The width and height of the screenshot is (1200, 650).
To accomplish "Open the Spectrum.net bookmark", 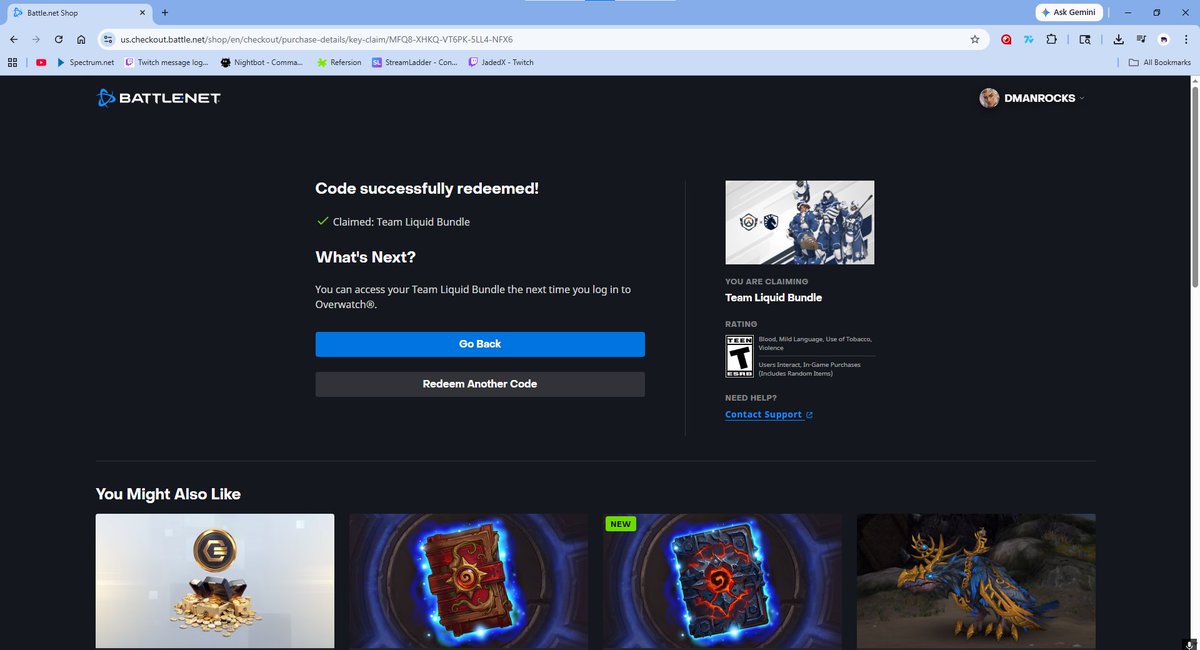I will pos(85,62).
